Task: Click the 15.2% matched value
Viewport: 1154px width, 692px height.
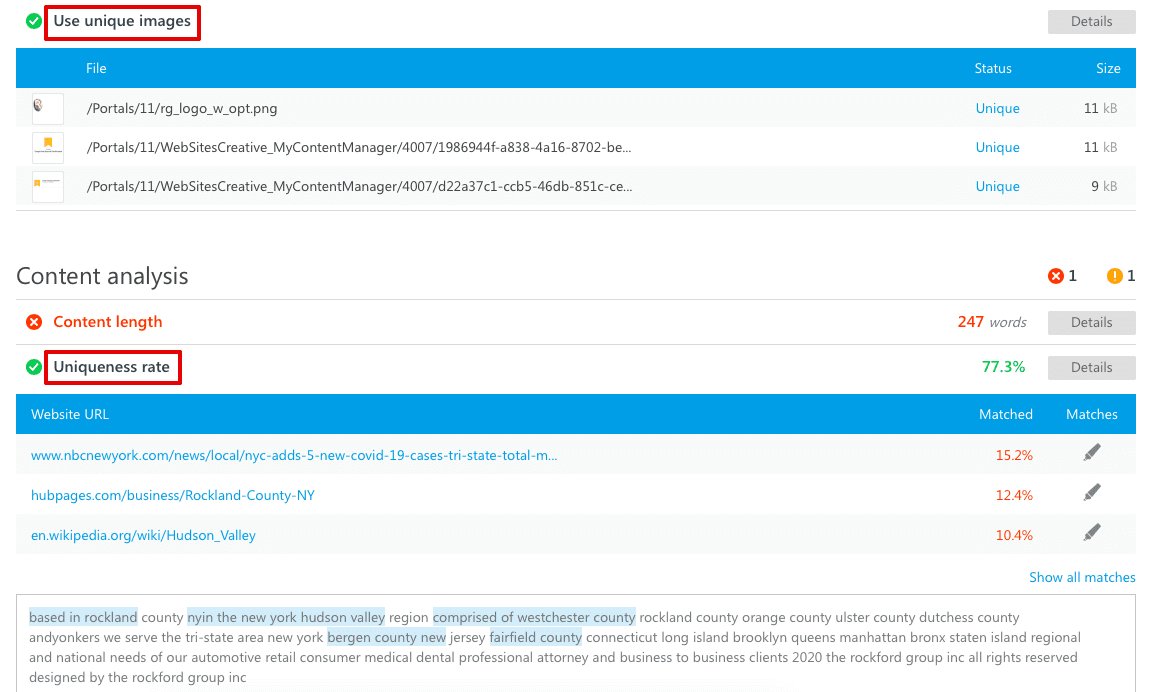Action: coord(1014,456)
